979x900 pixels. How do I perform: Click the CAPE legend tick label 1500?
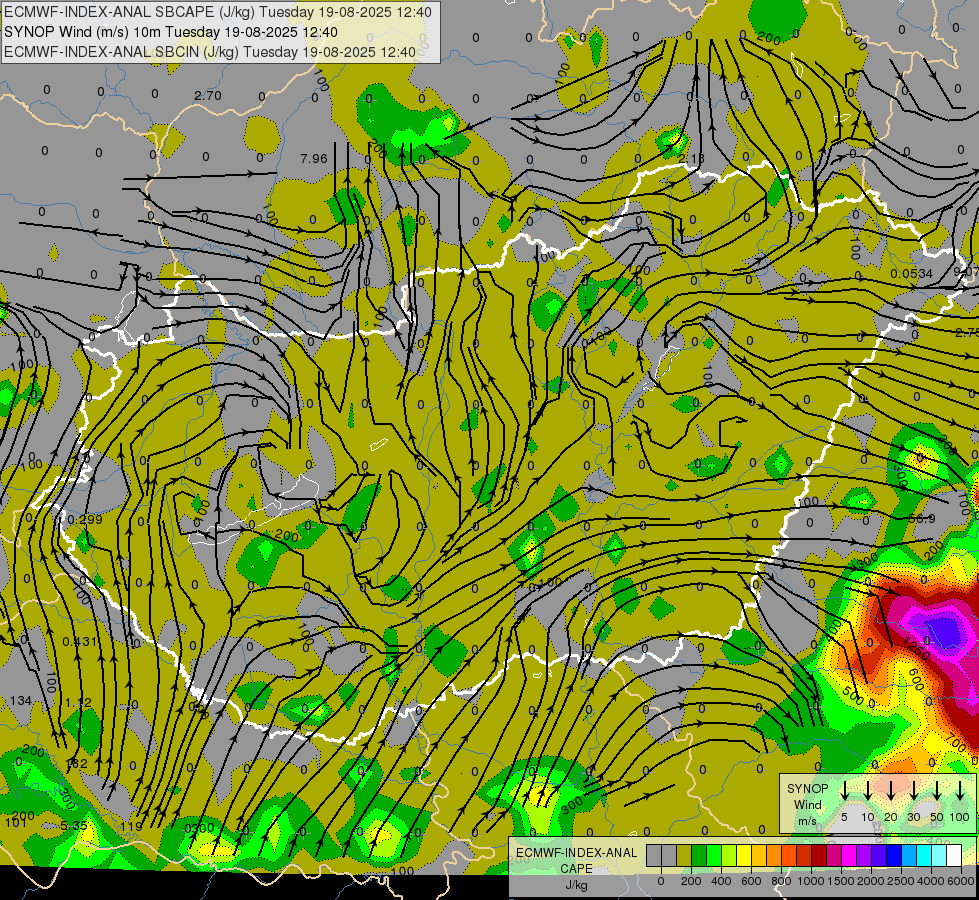pyautogui.click(x=841, y=881)
